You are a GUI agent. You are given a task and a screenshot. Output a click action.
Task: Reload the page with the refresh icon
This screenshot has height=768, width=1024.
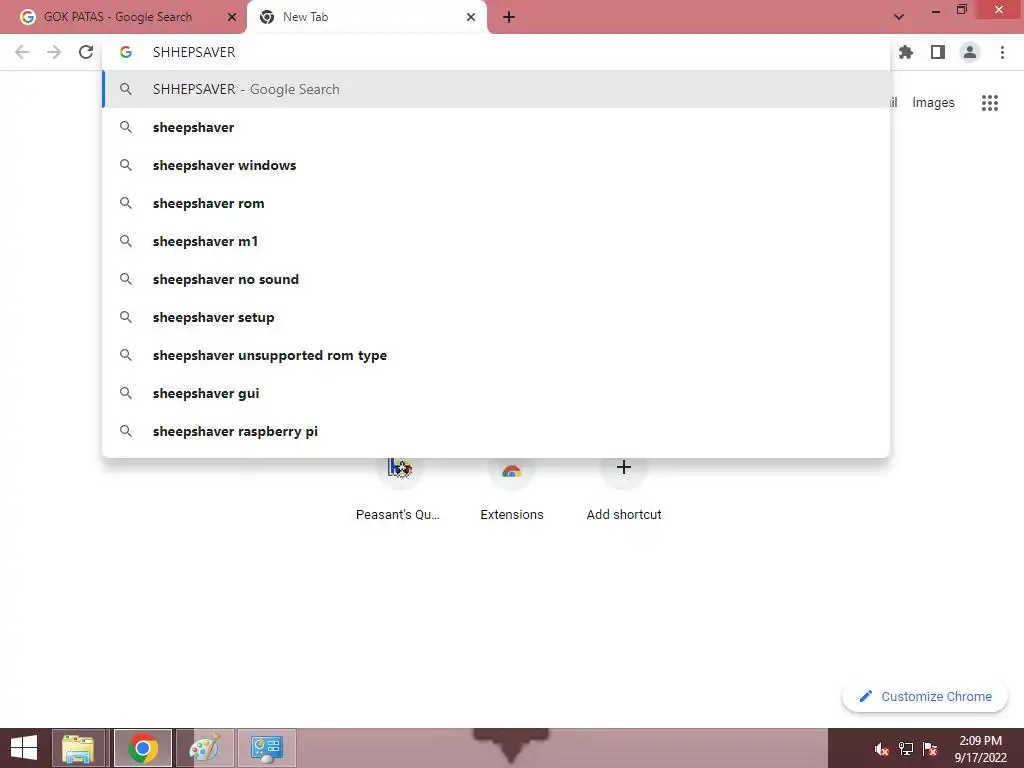coord(86,52)
